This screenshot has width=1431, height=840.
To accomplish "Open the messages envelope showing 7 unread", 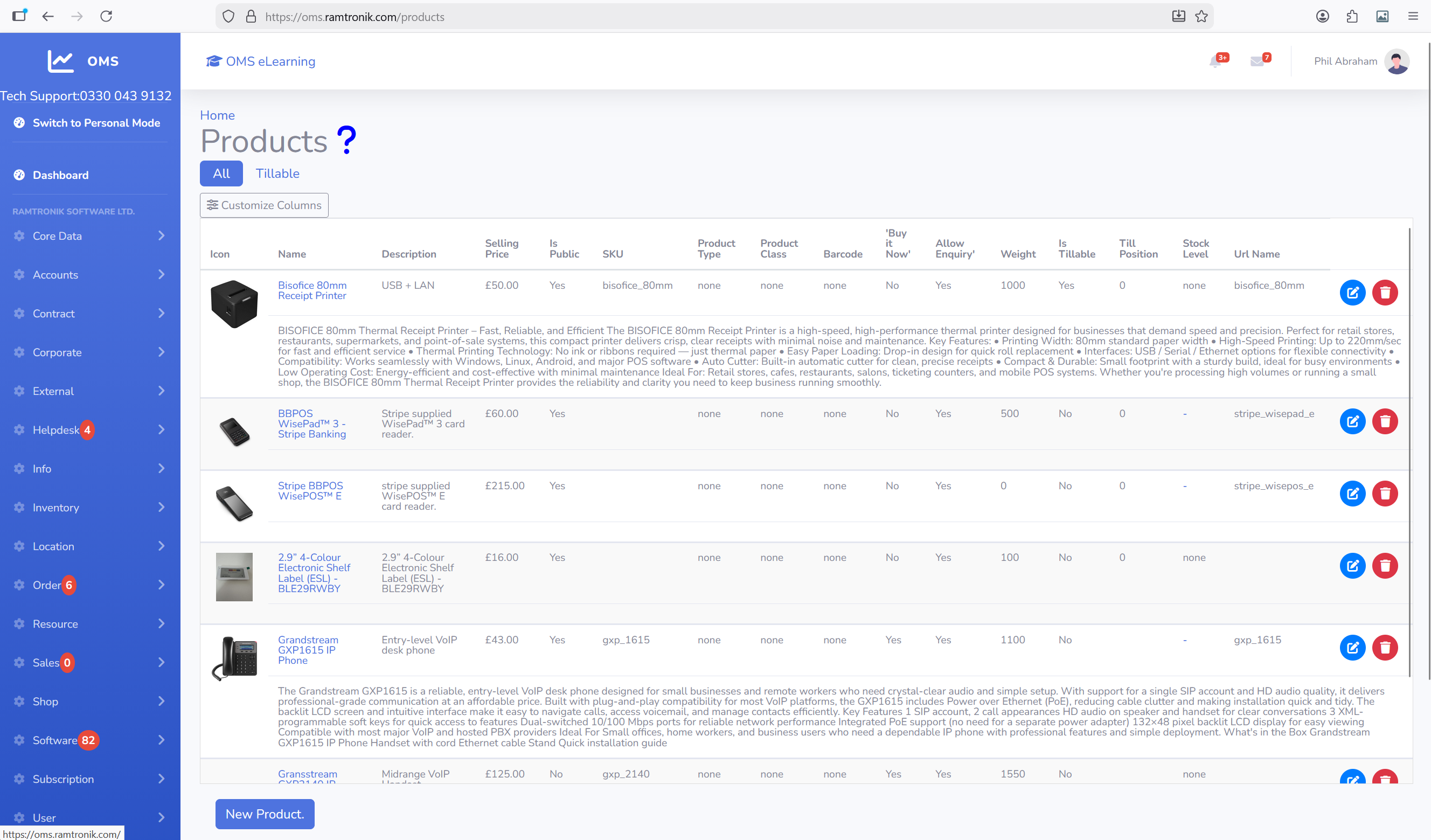I will tap(1258, 61).
